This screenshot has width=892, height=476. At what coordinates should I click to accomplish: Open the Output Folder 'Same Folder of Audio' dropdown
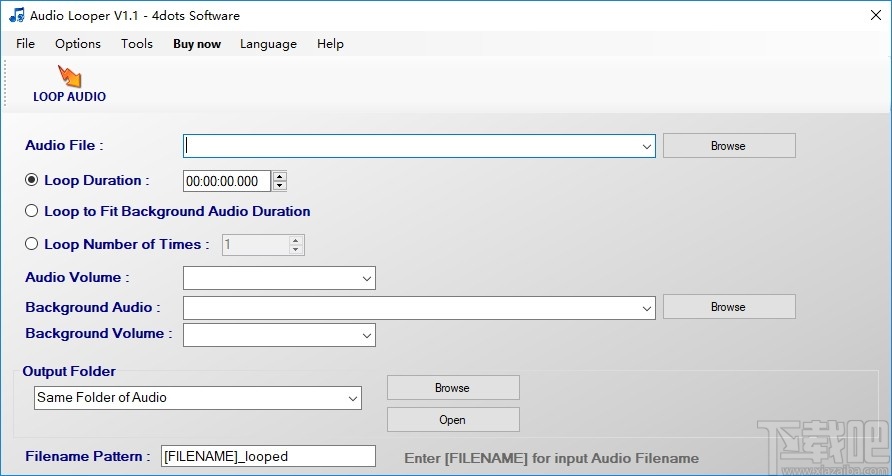tap(198, 398)
